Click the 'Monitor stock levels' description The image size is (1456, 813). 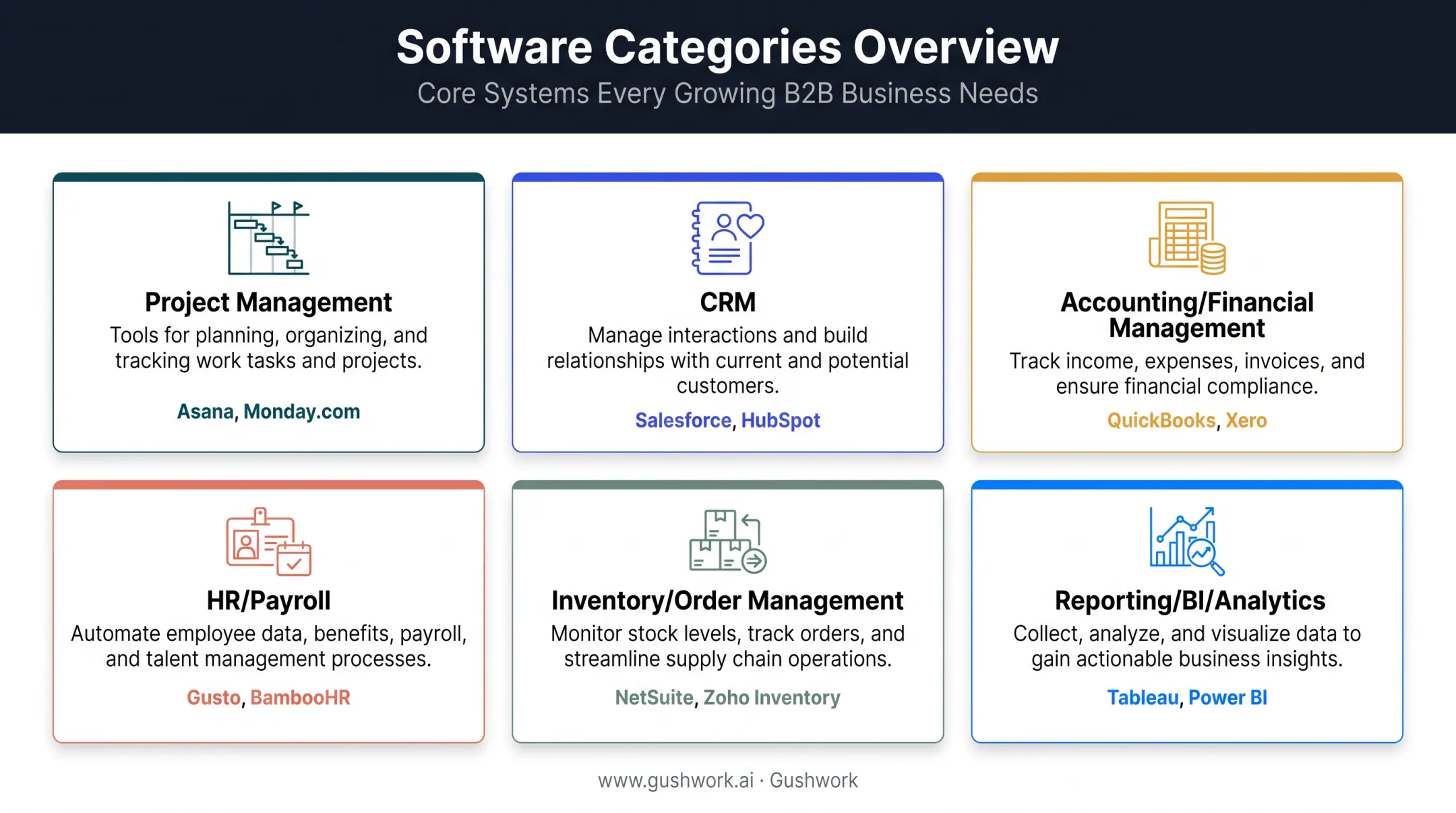(727, 646)
